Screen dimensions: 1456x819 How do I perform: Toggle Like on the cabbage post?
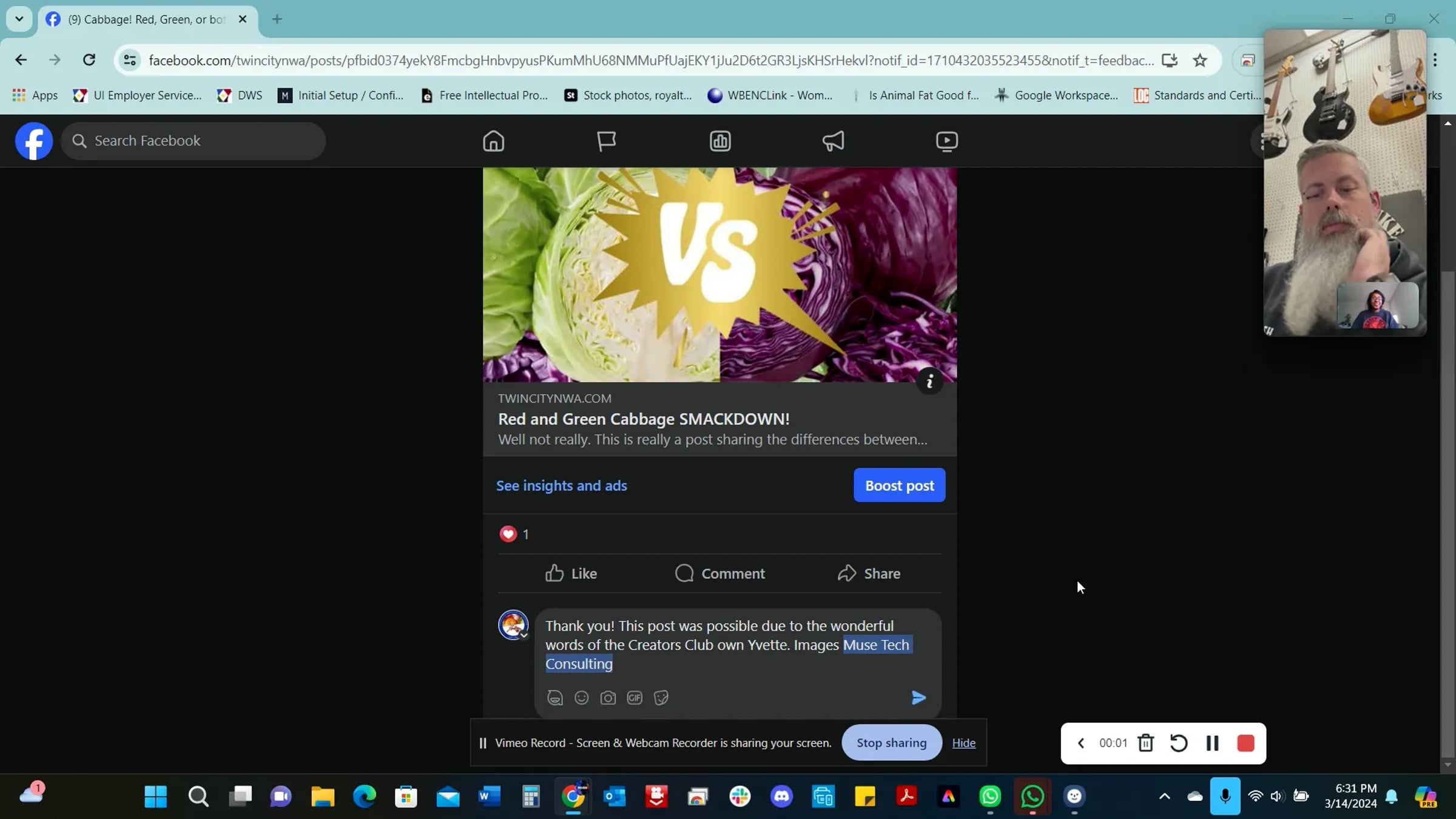[x=571, y=573]
